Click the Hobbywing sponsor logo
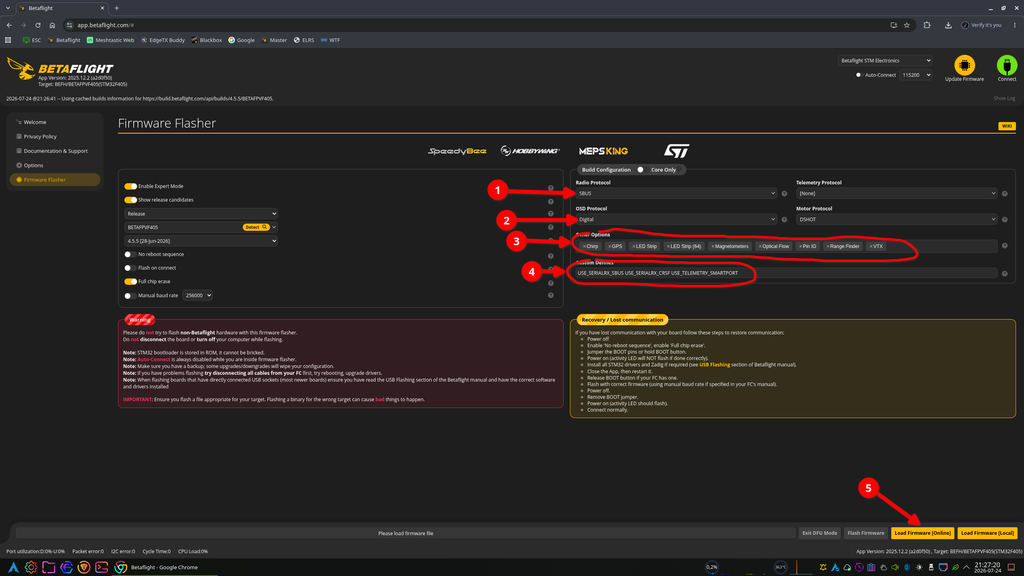Viewport: 1024px width, 576px height. tap(530, 151)
